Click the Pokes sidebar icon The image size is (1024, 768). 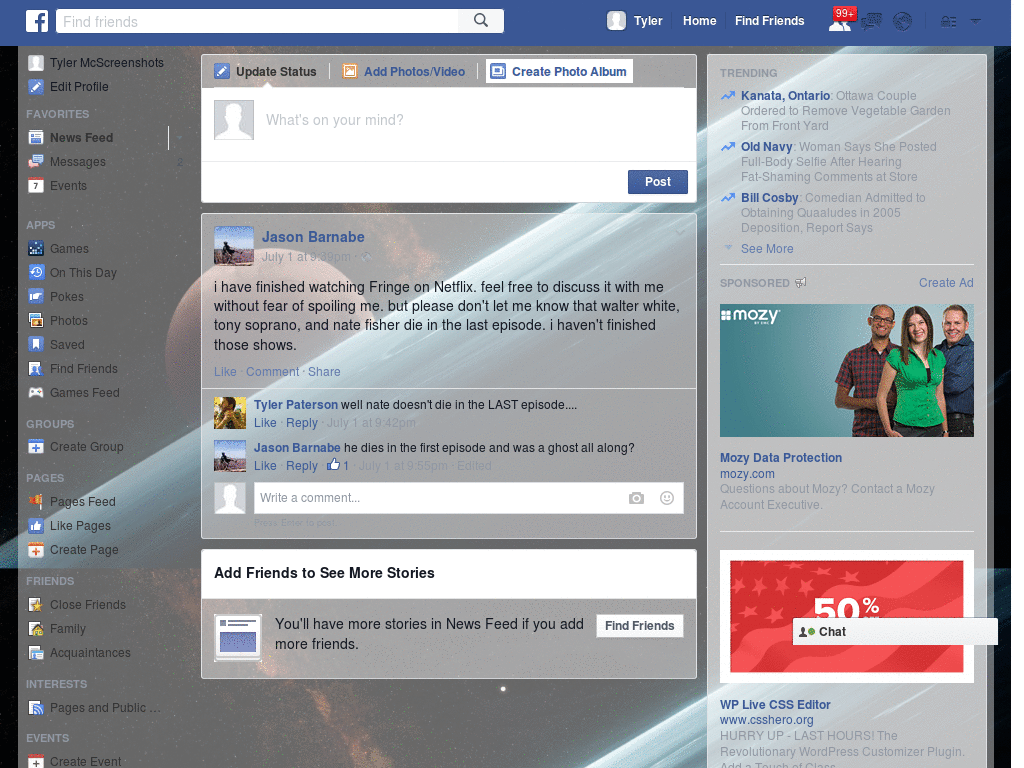(x=36, y=296)
